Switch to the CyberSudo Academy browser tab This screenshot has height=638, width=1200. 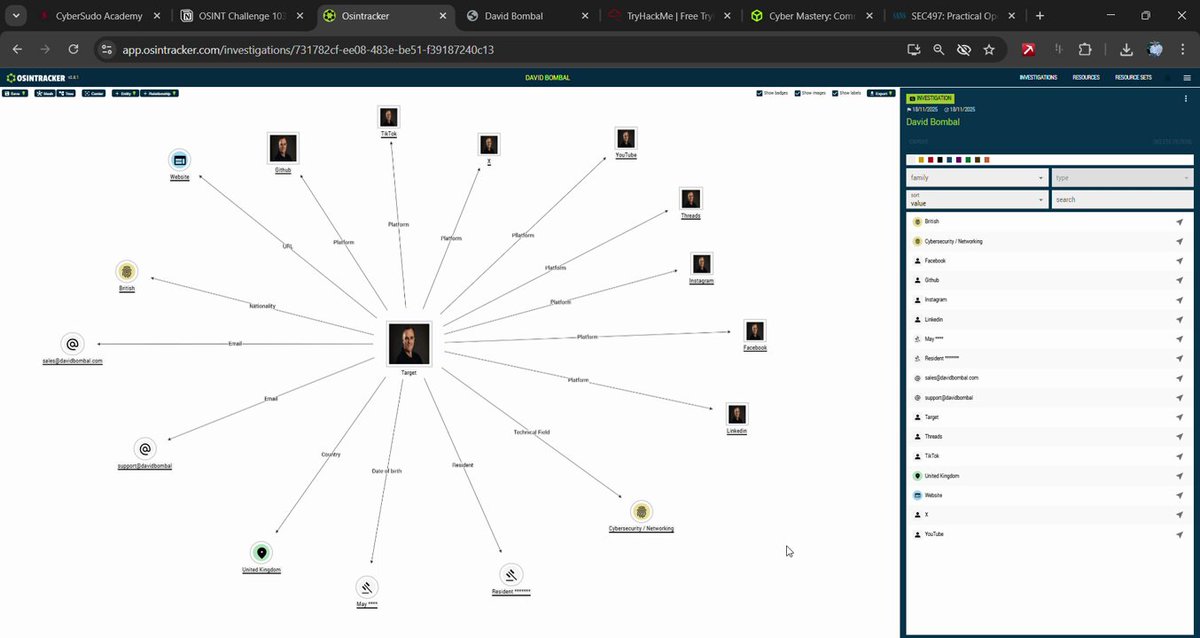tap(100, 16)
